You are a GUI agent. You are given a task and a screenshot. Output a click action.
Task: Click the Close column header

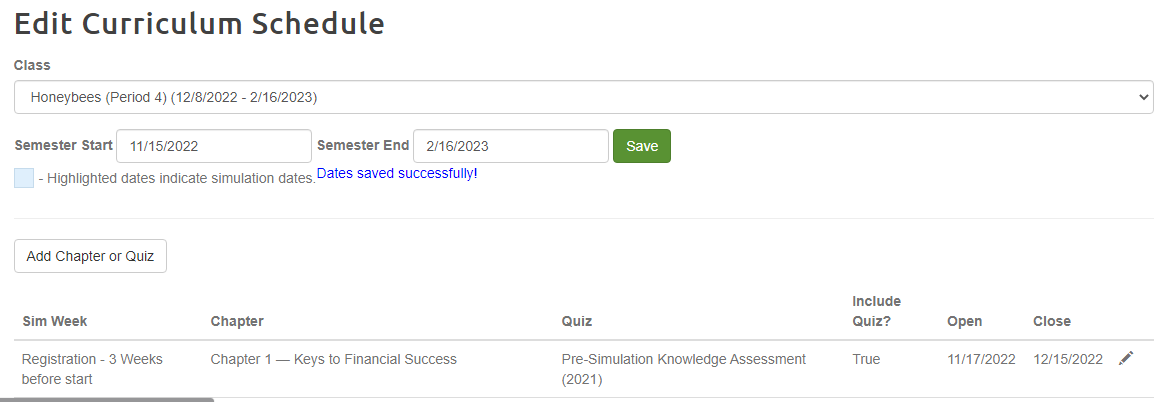click(1052, 321)
